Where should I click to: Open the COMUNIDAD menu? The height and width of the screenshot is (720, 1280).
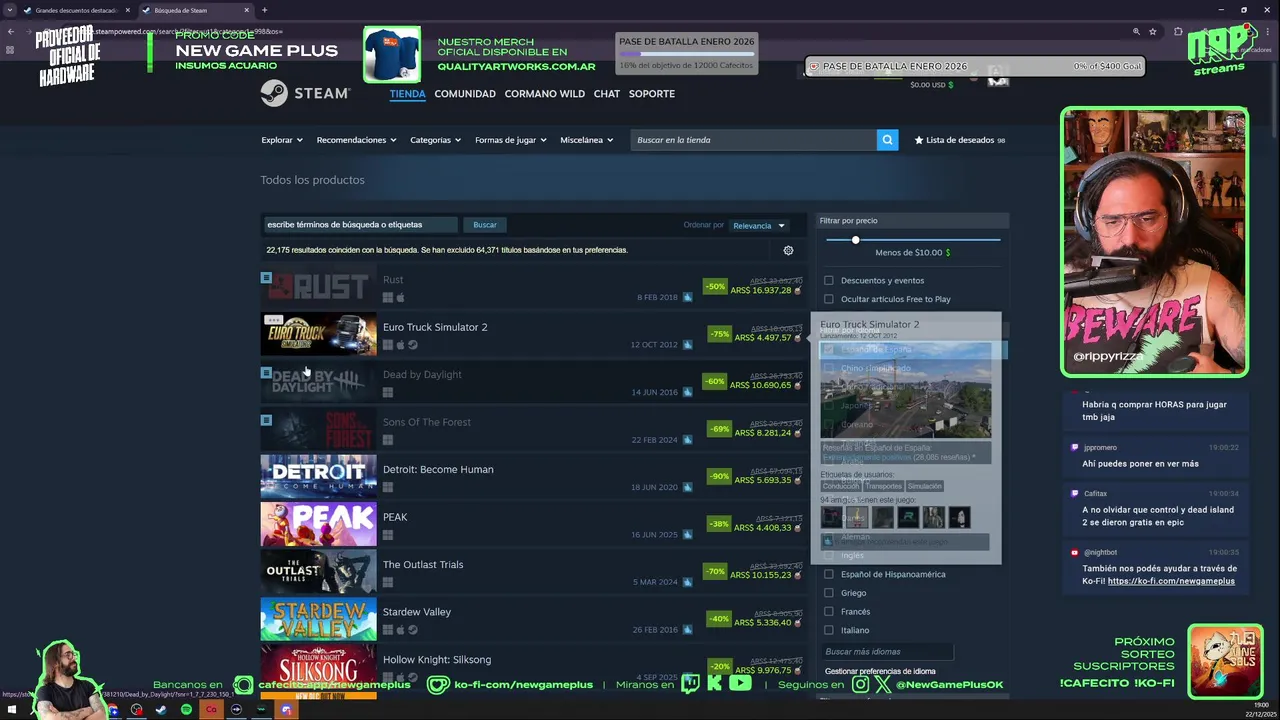coord(465,94)
